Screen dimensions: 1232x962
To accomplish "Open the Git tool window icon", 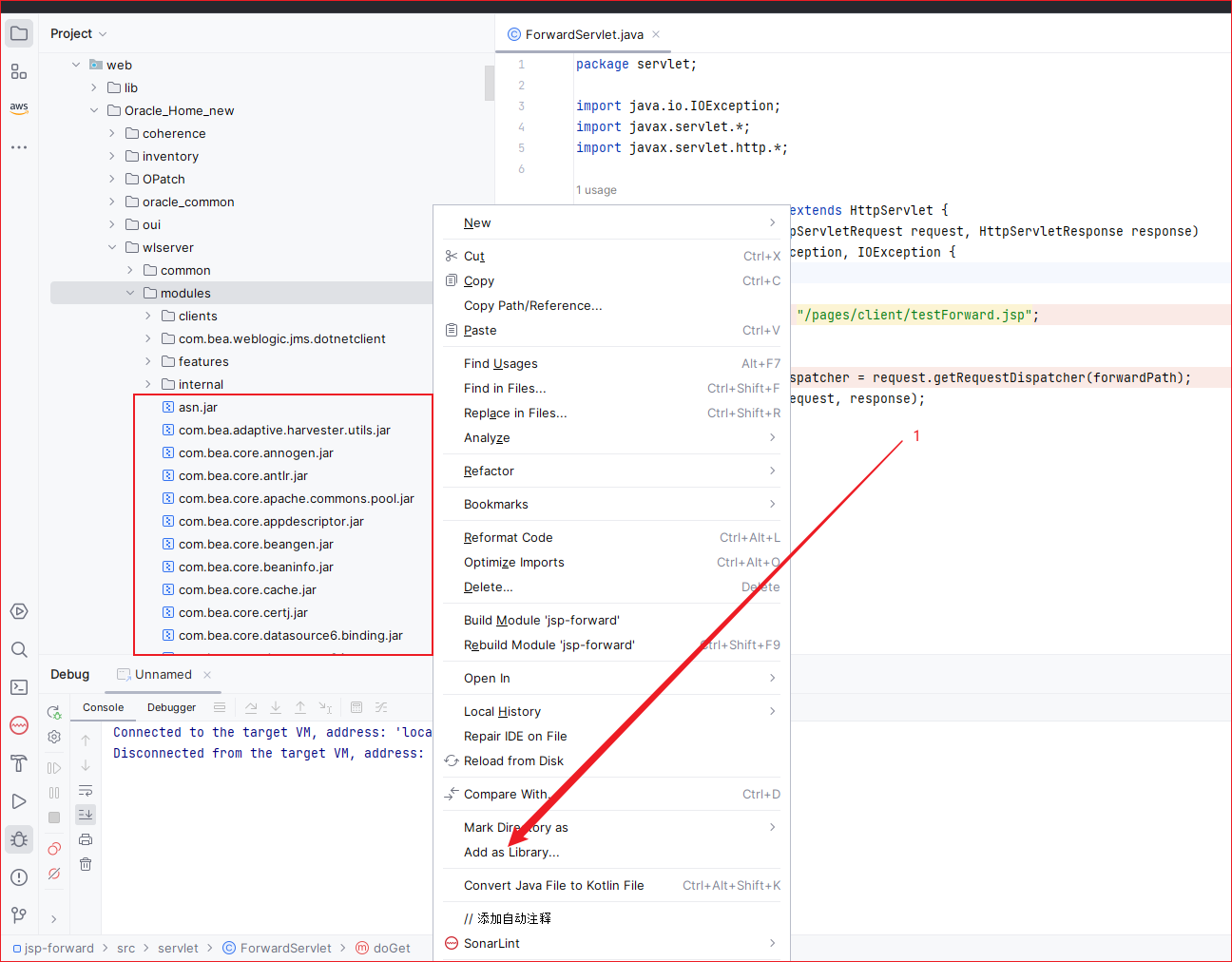I will pos(19,915).
